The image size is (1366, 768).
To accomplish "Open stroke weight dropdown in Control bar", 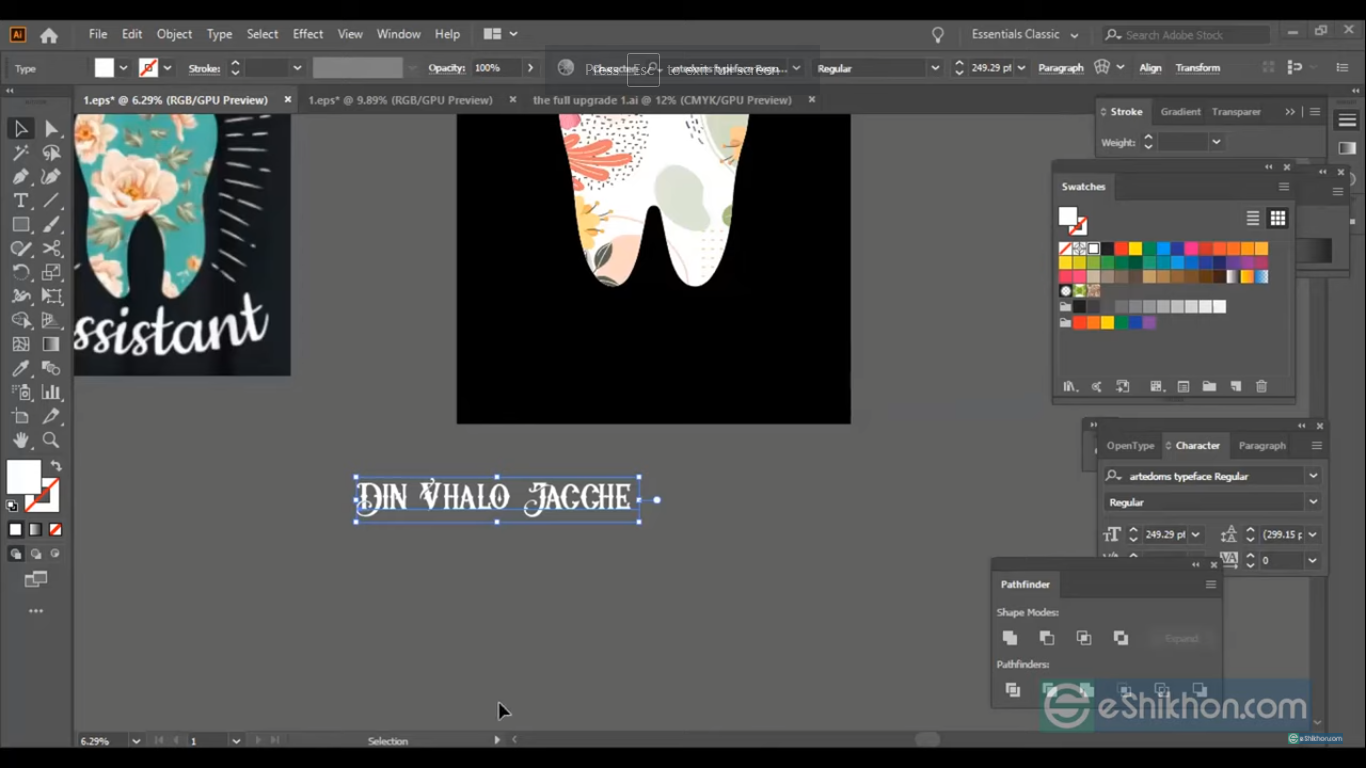I will tap(297, 68).
